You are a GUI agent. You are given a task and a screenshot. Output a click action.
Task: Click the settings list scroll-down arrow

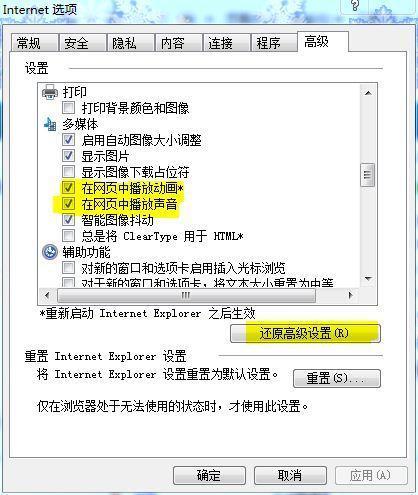pyautogui.click(x=368, y=278)
